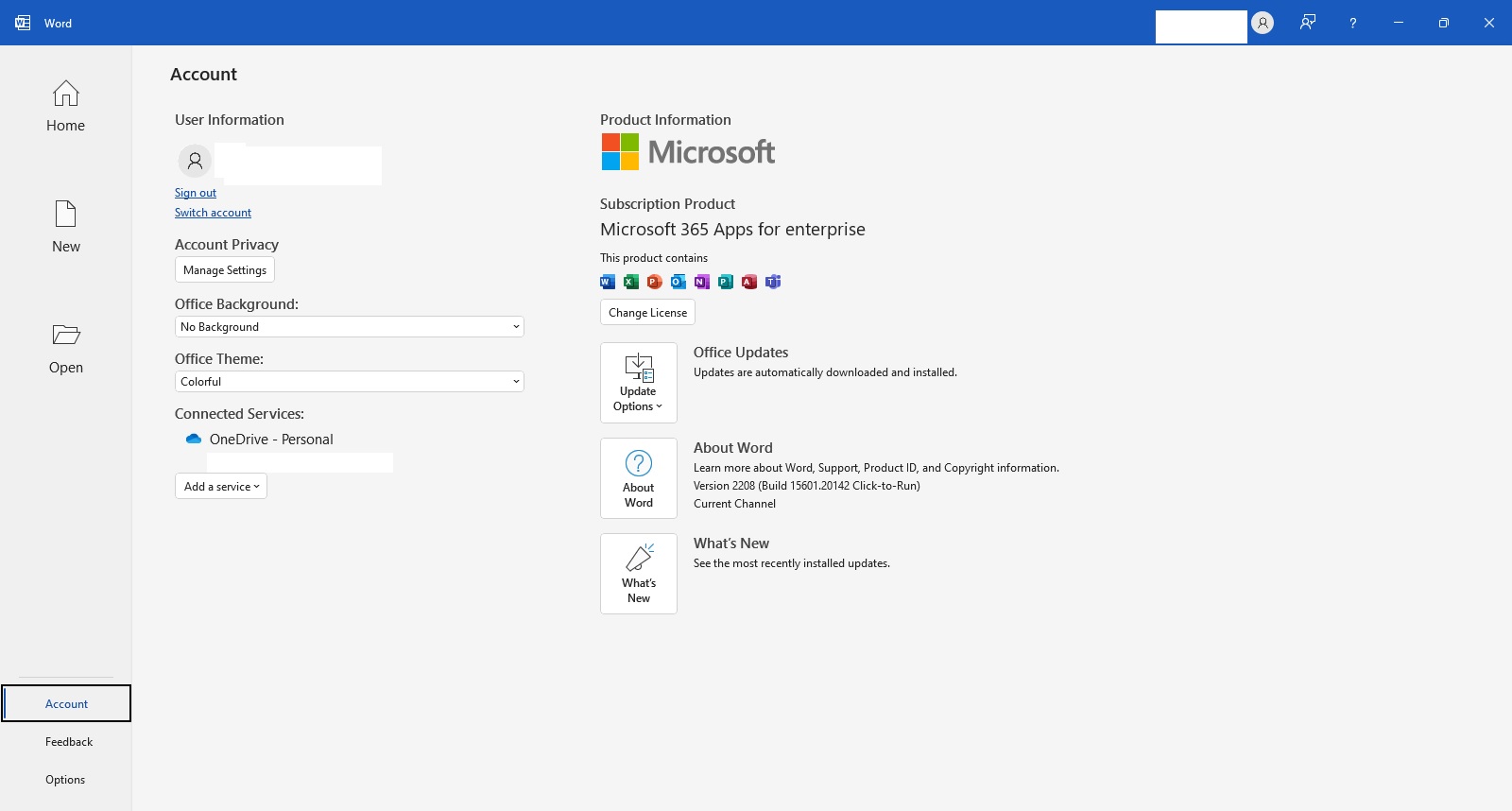Click the Excel app icon in product list
This screenshot has height=811, width=1512.
click(631, 282)
